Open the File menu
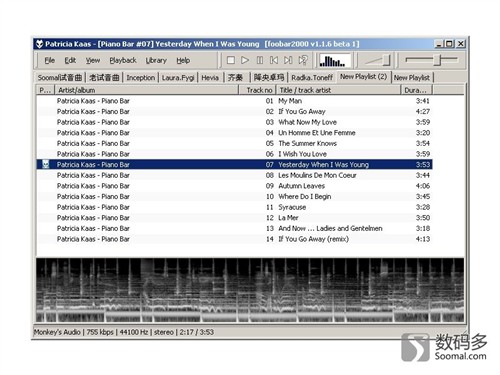The image size is (500, 375). (x=50, y=60)
